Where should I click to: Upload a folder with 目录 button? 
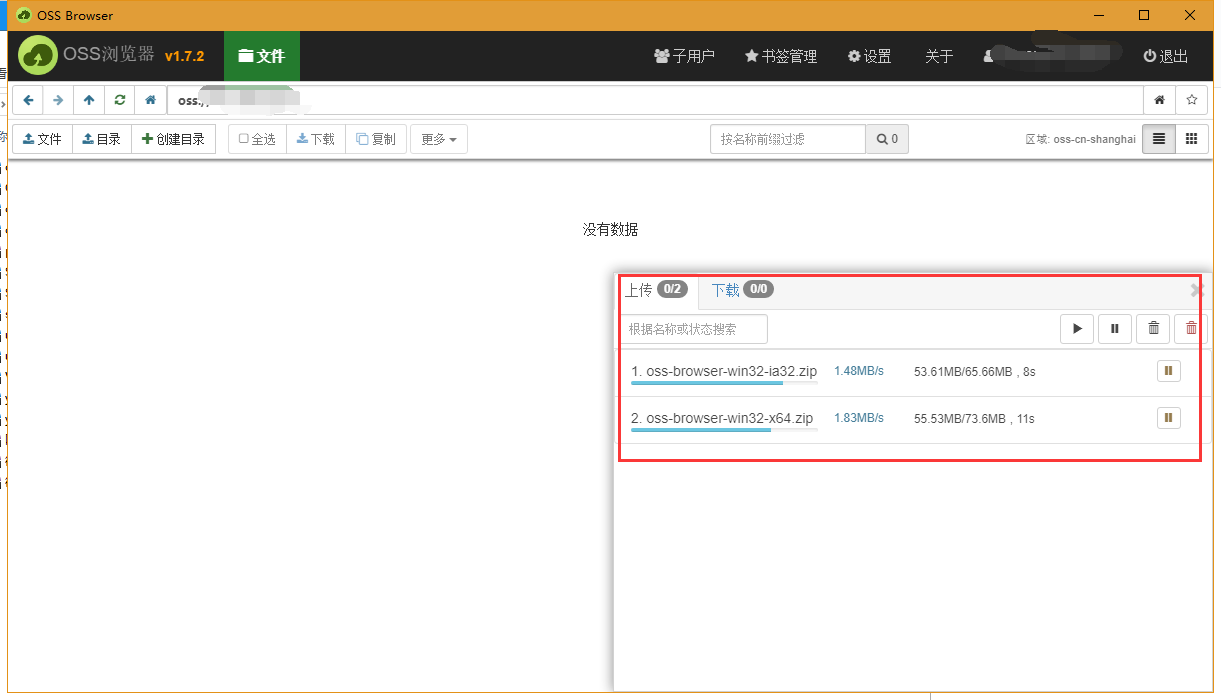(x=102, y=139)
